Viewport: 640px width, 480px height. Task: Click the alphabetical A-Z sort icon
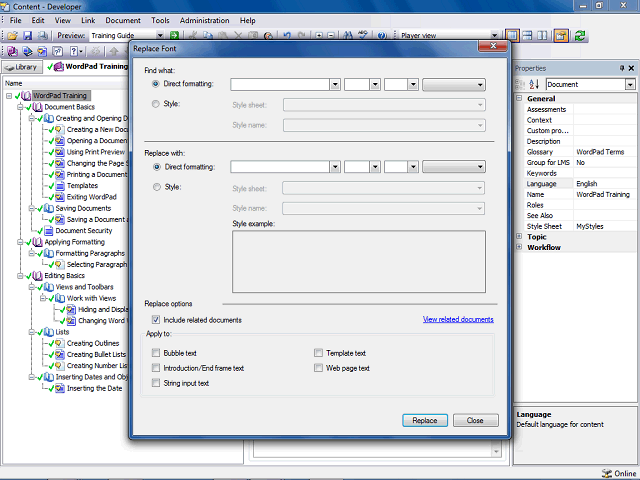[534, 84]
